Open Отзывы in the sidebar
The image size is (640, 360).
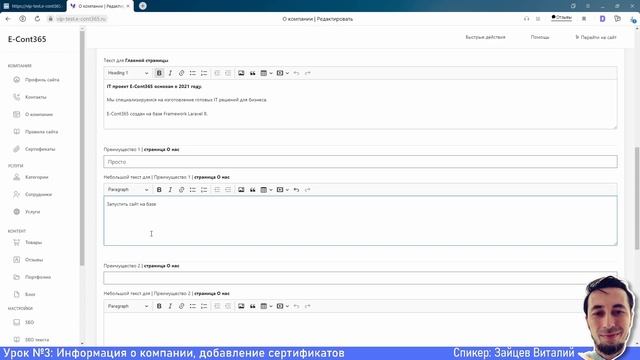(29, 260)
